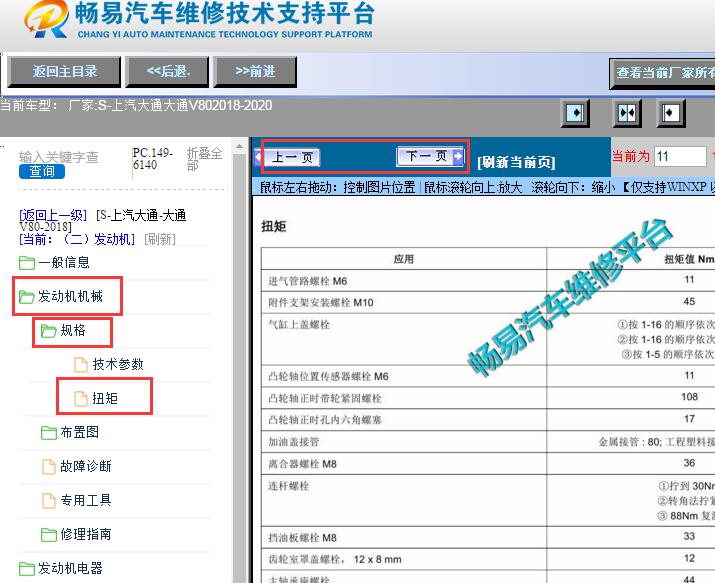Click the 当前: (二) 发动机 link
This screenshot has height=583, width=715.
[x=77, y=239]
